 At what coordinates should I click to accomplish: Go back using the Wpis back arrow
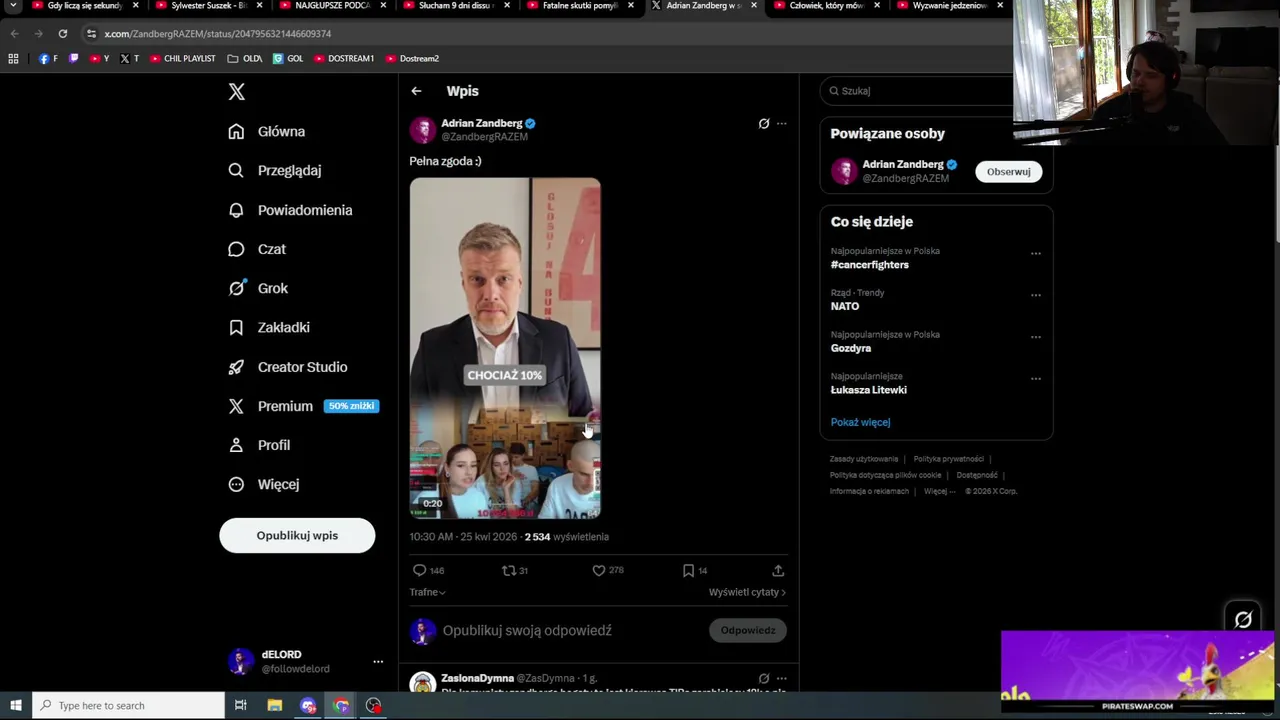[x=416, y=91]
